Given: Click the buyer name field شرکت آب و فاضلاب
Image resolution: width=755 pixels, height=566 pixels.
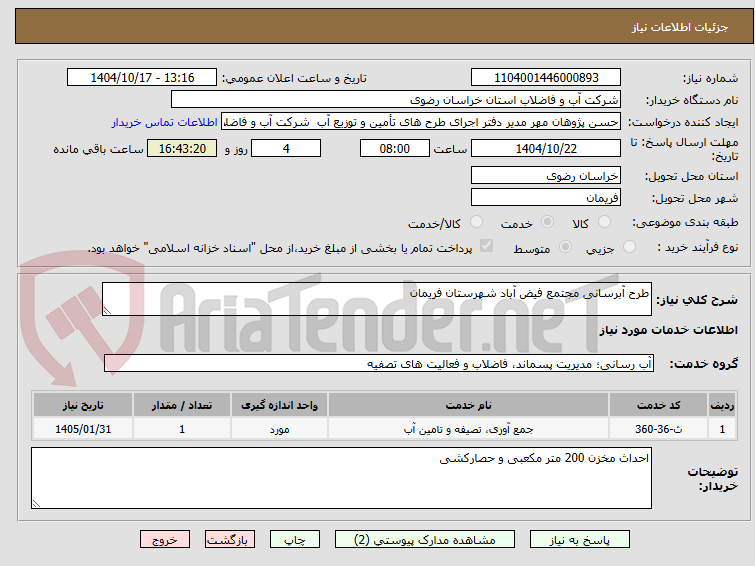Looking at the screenshot, I should [396, 100].
